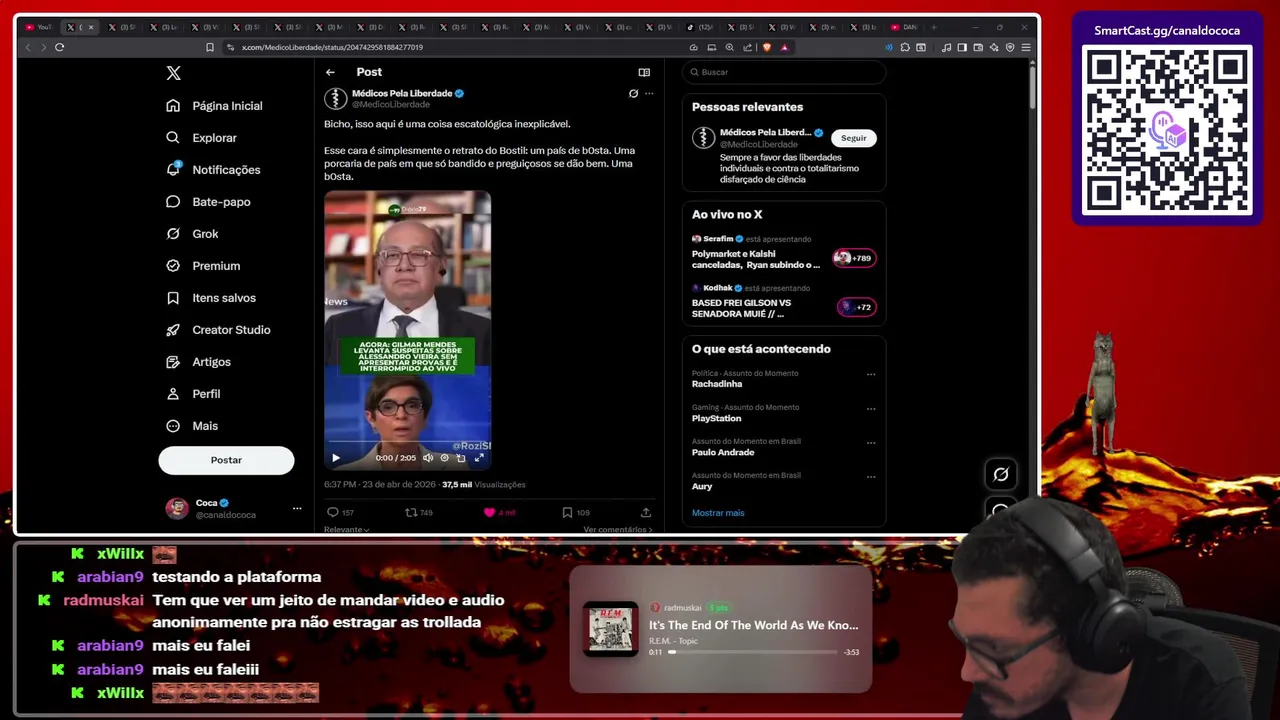Mute the video using the speaker icon
1280x720 pixels.
coord(428,458)
